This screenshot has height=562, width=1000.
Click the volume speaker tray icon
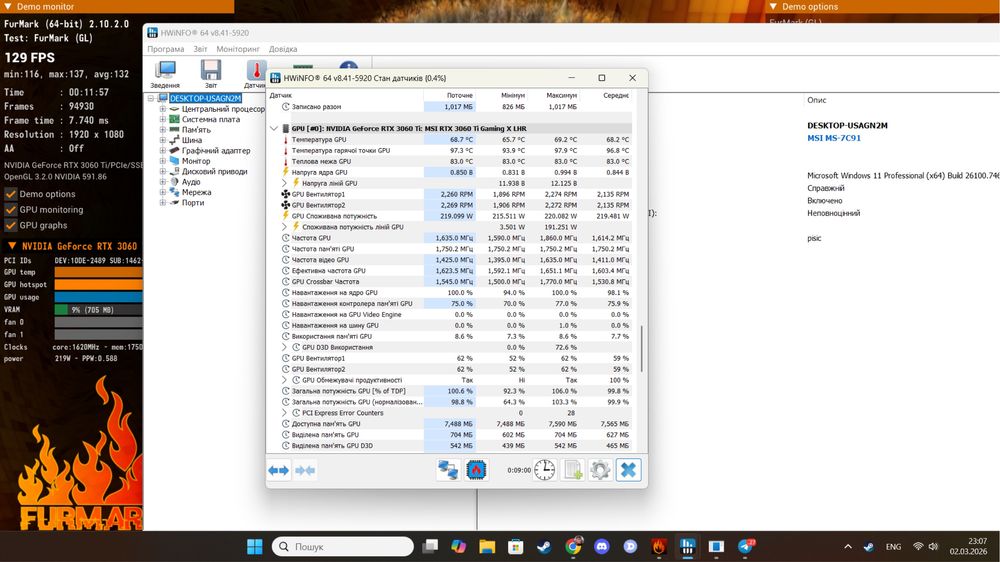(934, 547)
